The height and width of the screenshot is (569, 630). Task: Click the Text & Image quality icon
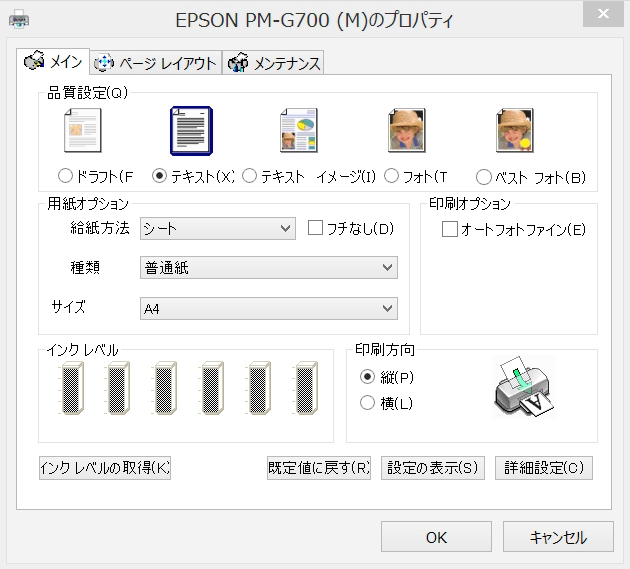(299, 131)
